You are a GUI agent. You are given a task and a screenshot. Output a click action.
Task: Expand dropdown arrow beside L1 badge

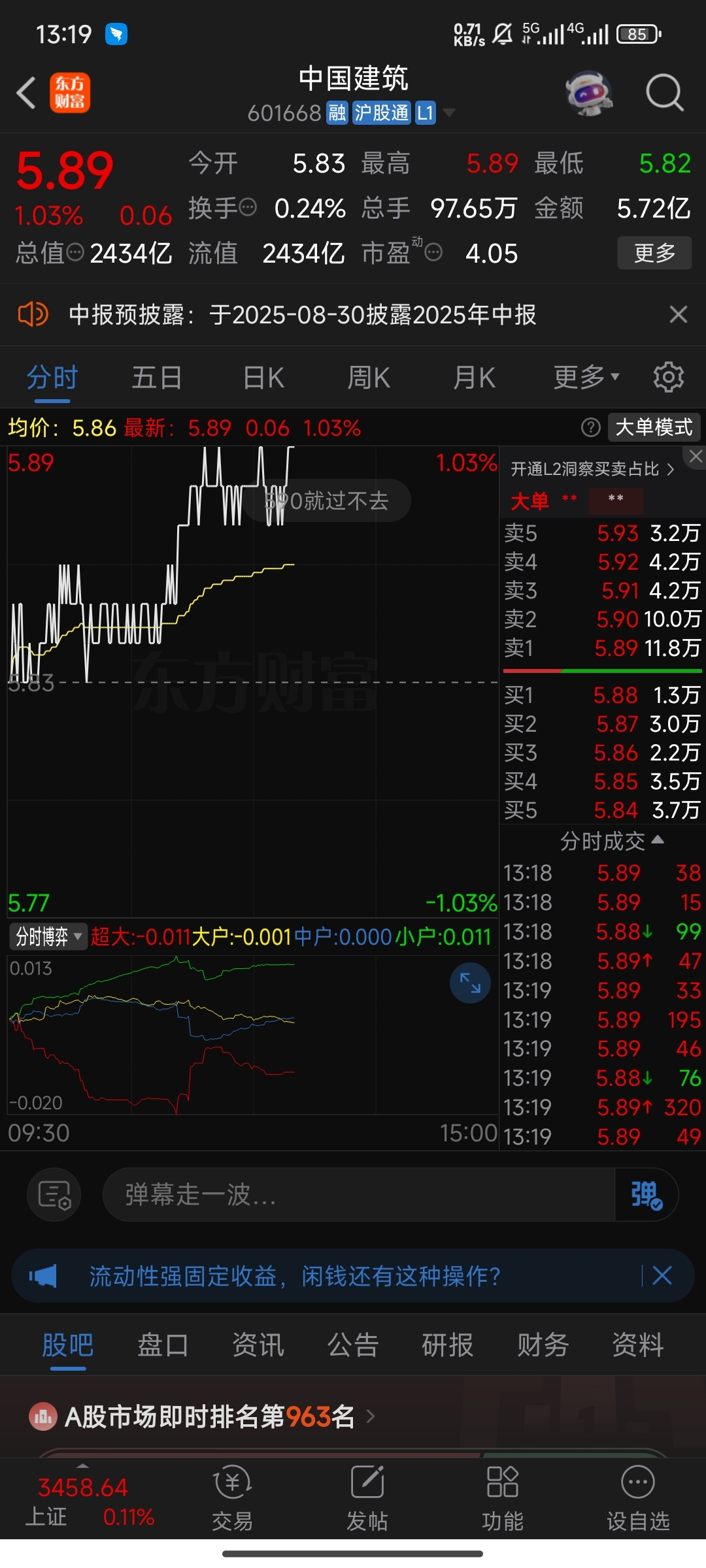tap(449, 113)
